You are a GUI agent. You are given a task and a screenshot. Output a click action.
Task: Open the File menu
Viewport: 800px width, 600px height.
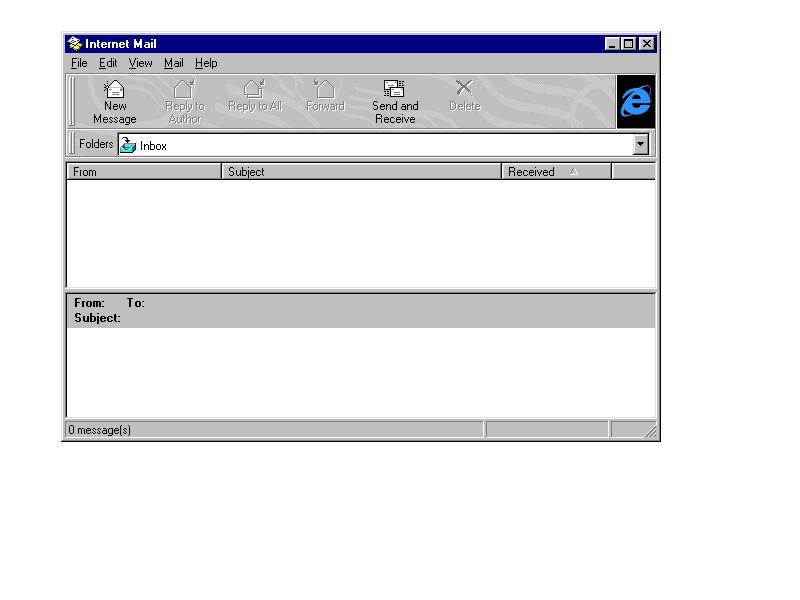point(79,63)
